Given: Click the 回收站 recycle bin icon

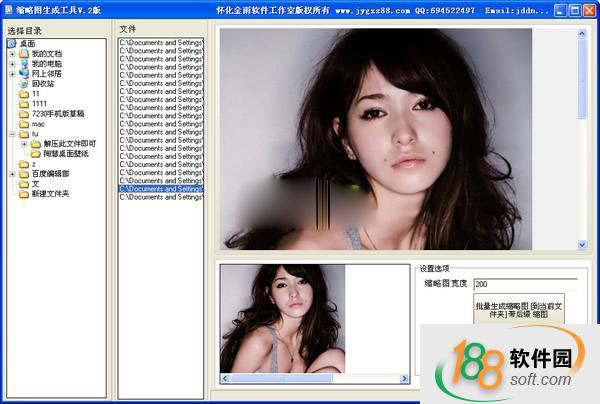Looking at the screenshot, I should pos(23,83).
